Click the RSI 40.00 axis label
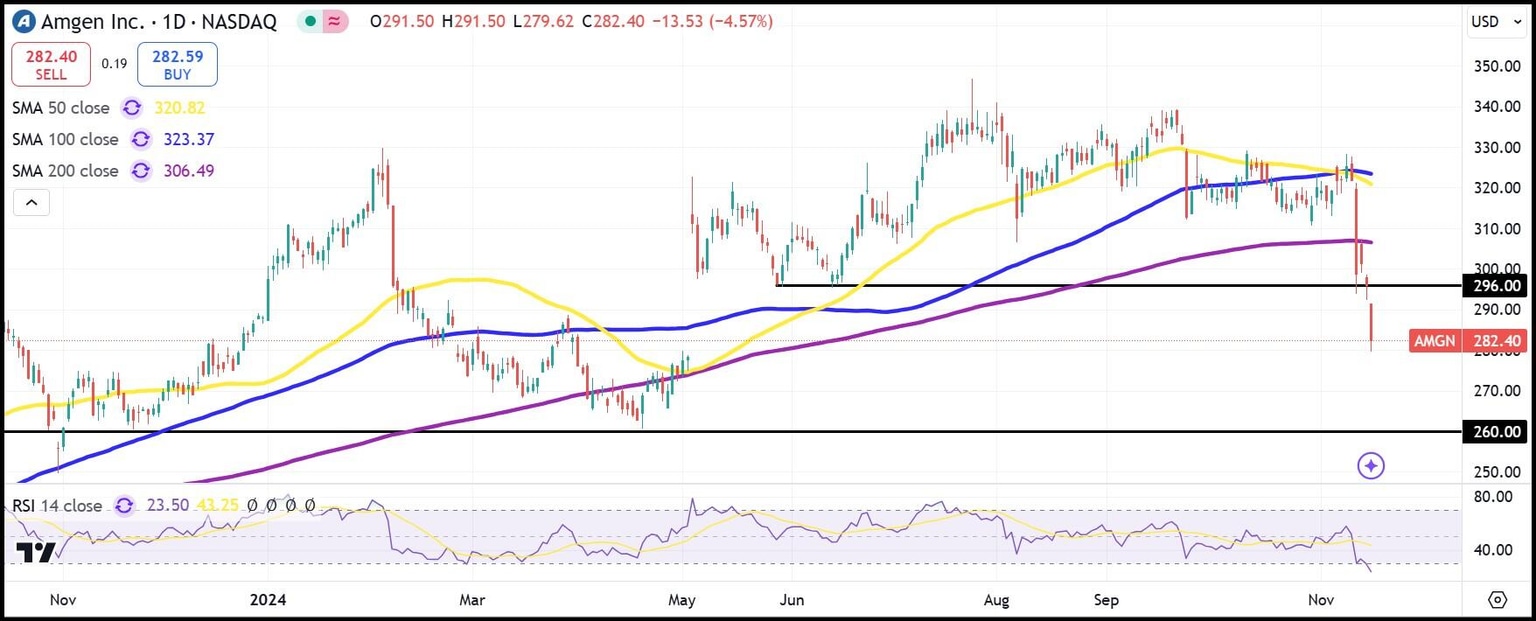1536x621 pixels. (x=1495, y=550)
